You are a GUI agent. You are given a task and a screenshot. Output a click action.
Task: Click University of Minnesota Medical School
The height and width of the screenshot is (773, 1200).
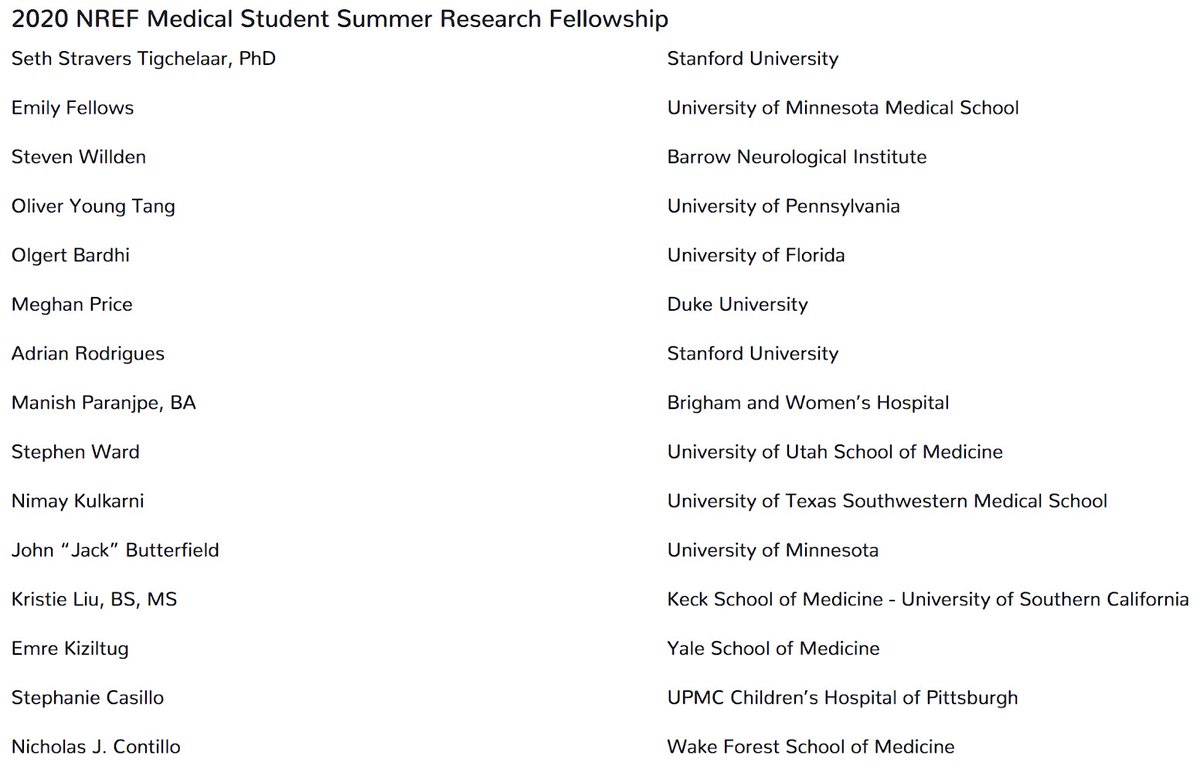pyautogui.click(x=843, y=108)
